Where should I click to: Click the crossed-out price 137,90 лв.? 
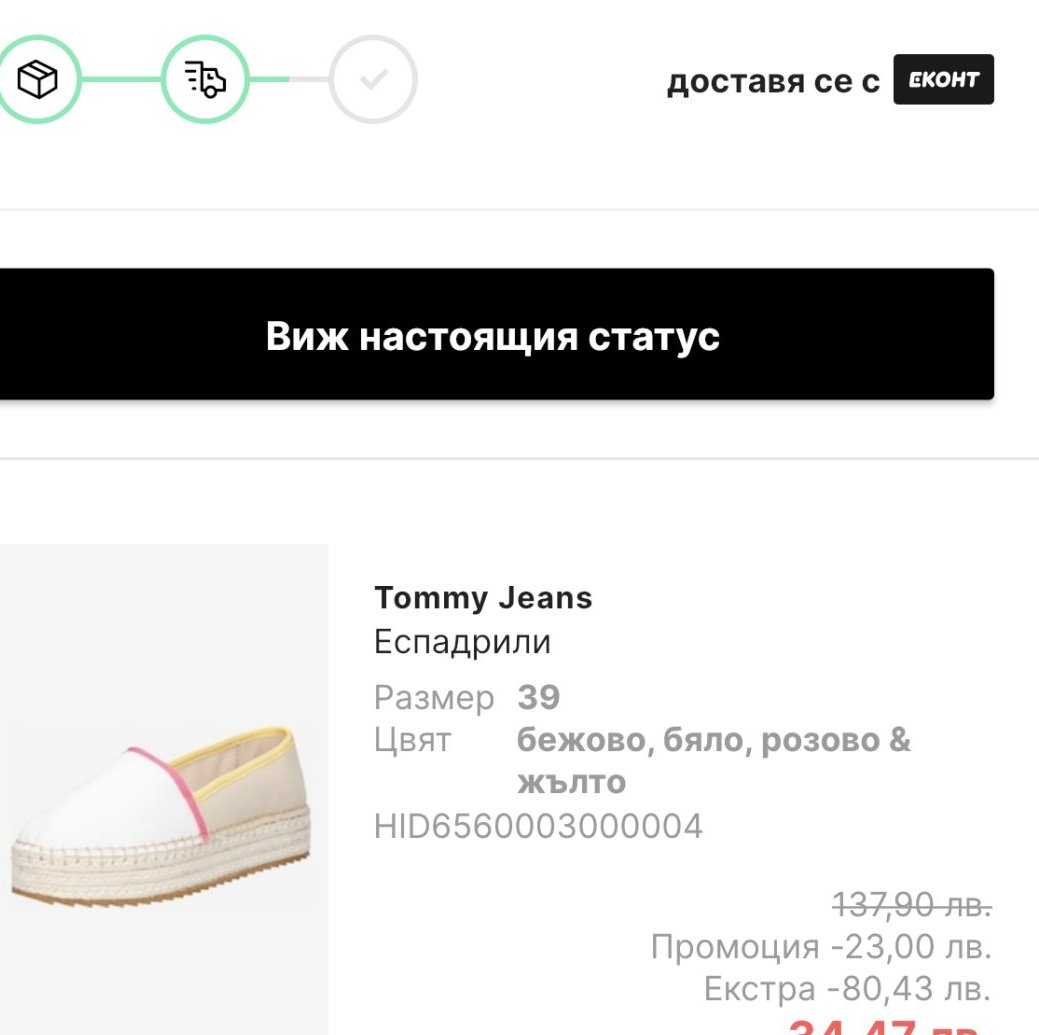pyautogui.click(x=911, y=906)
